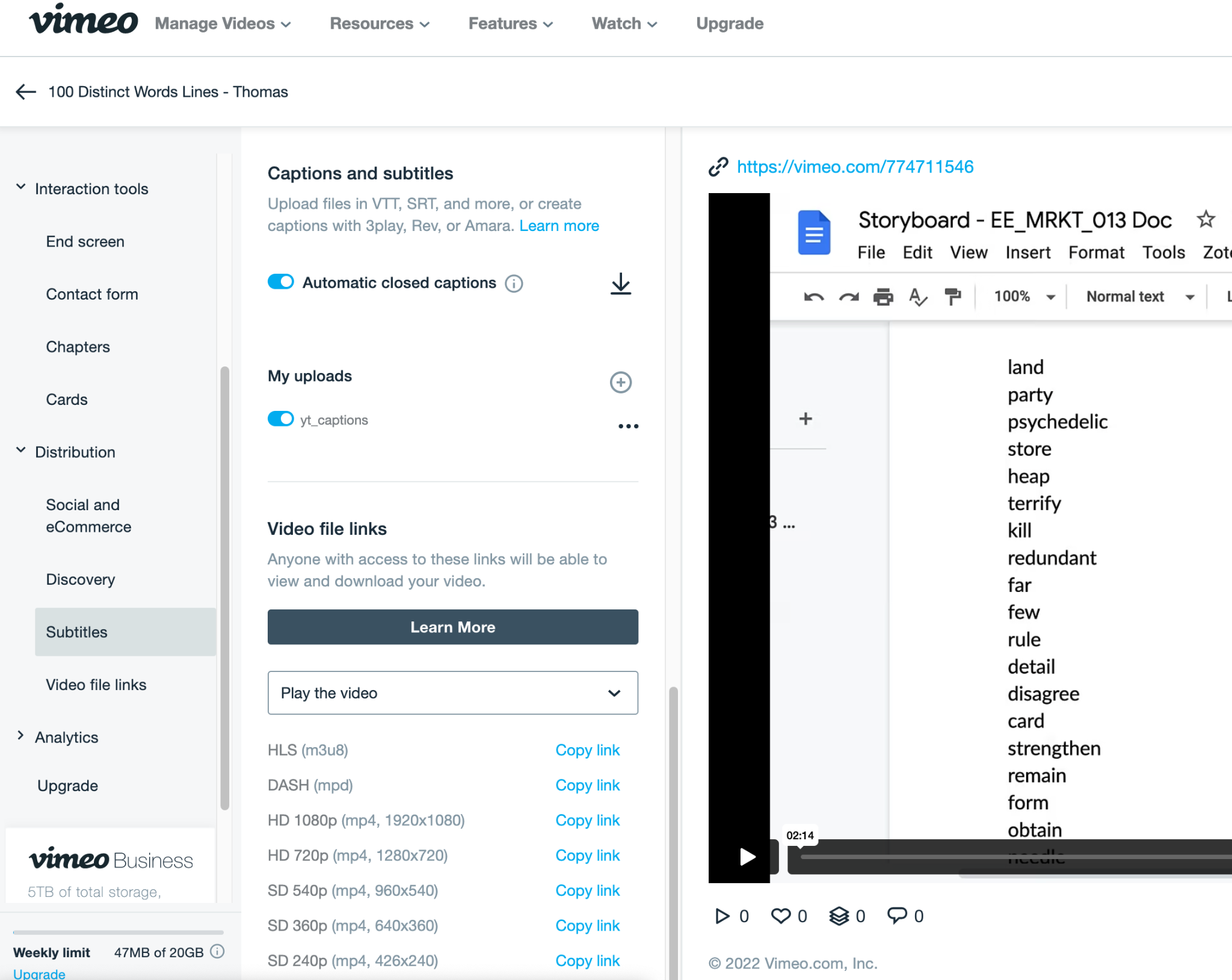Copy link for HD 1080p video file

588,820
